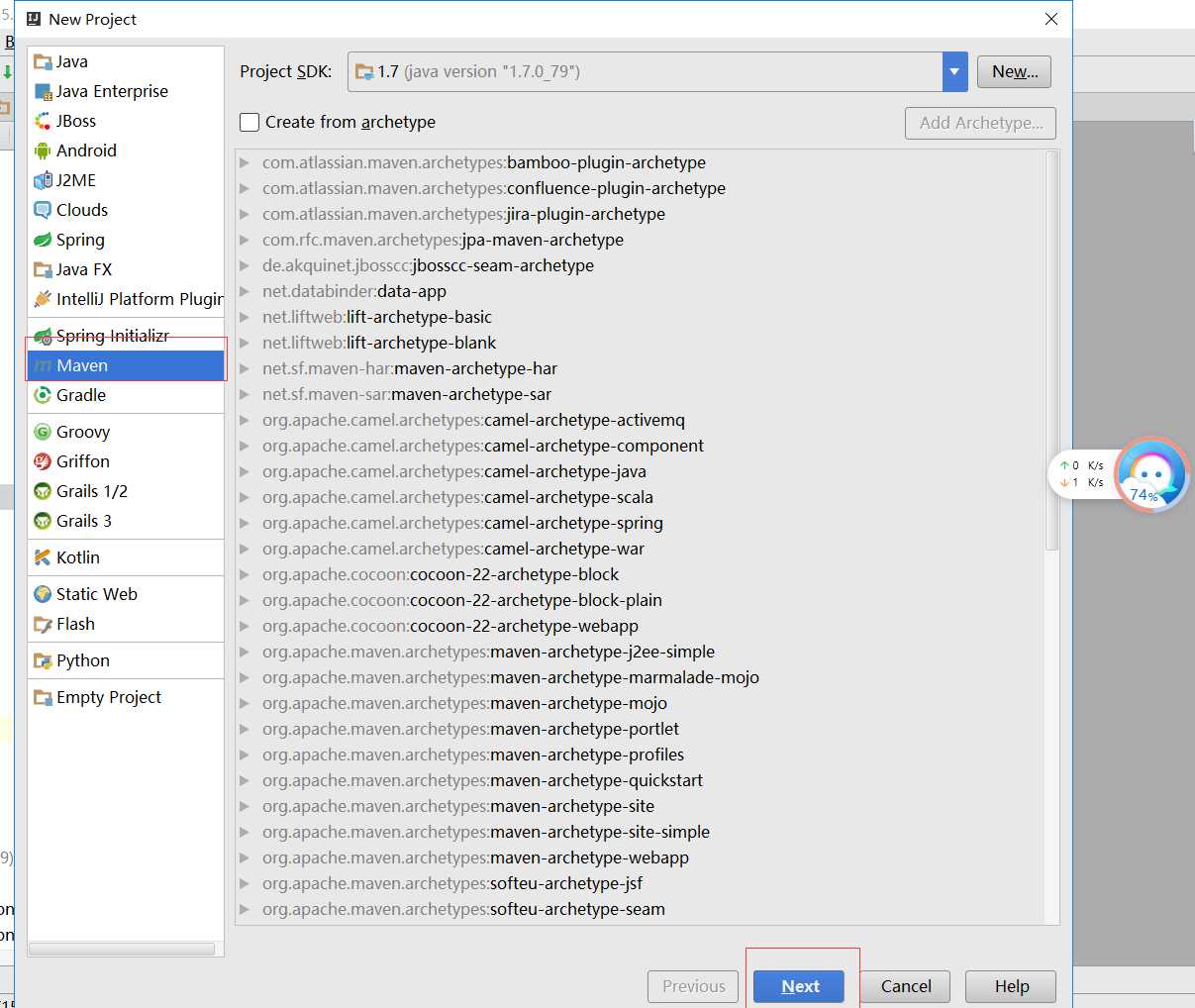The height and width of the screenshot is (1008, 1195).
Task: Select maven-archetype-j2ee-simple row text
Action: 488,652
